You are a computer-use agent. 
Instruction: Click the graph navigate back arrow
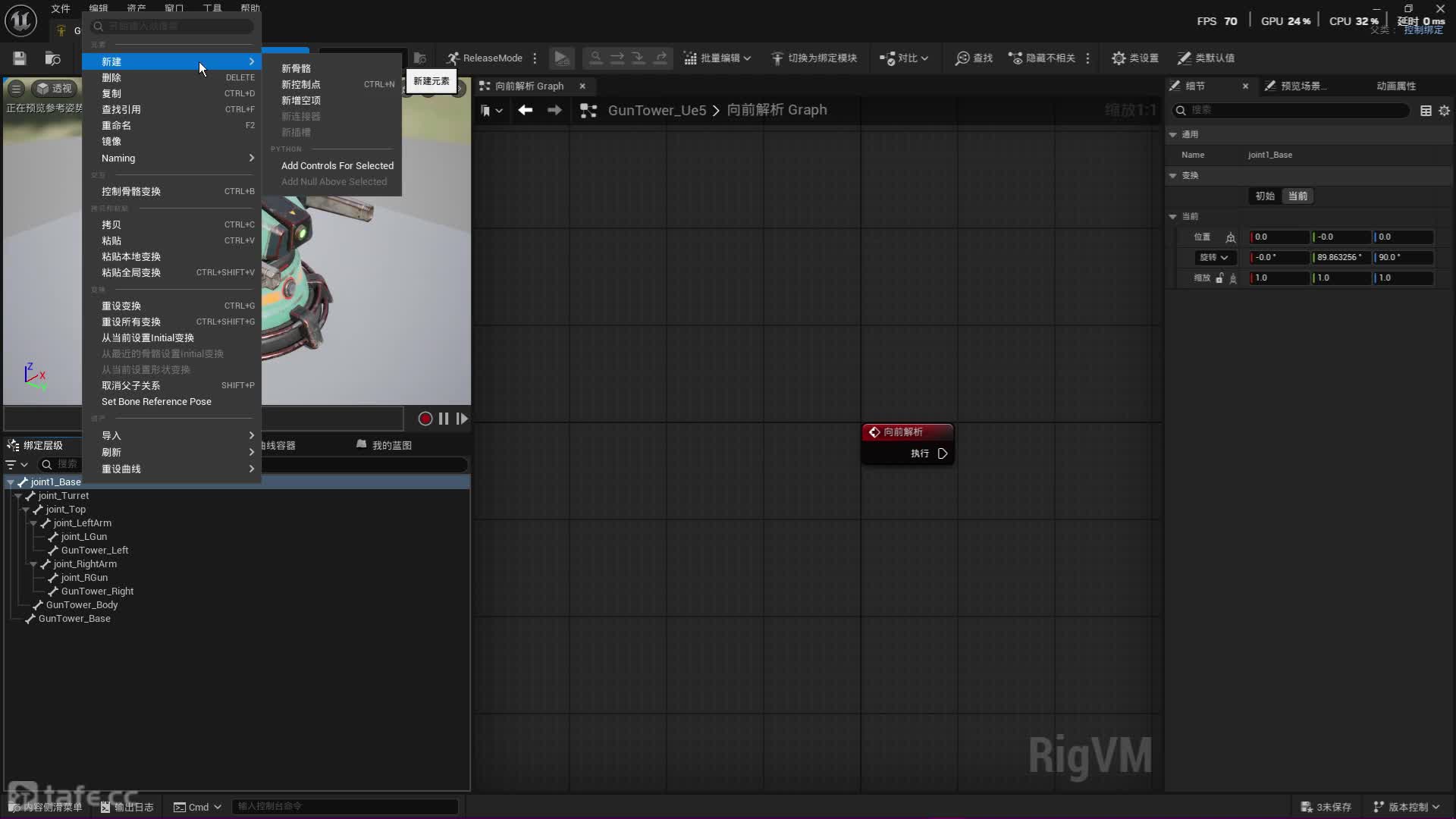525,111
